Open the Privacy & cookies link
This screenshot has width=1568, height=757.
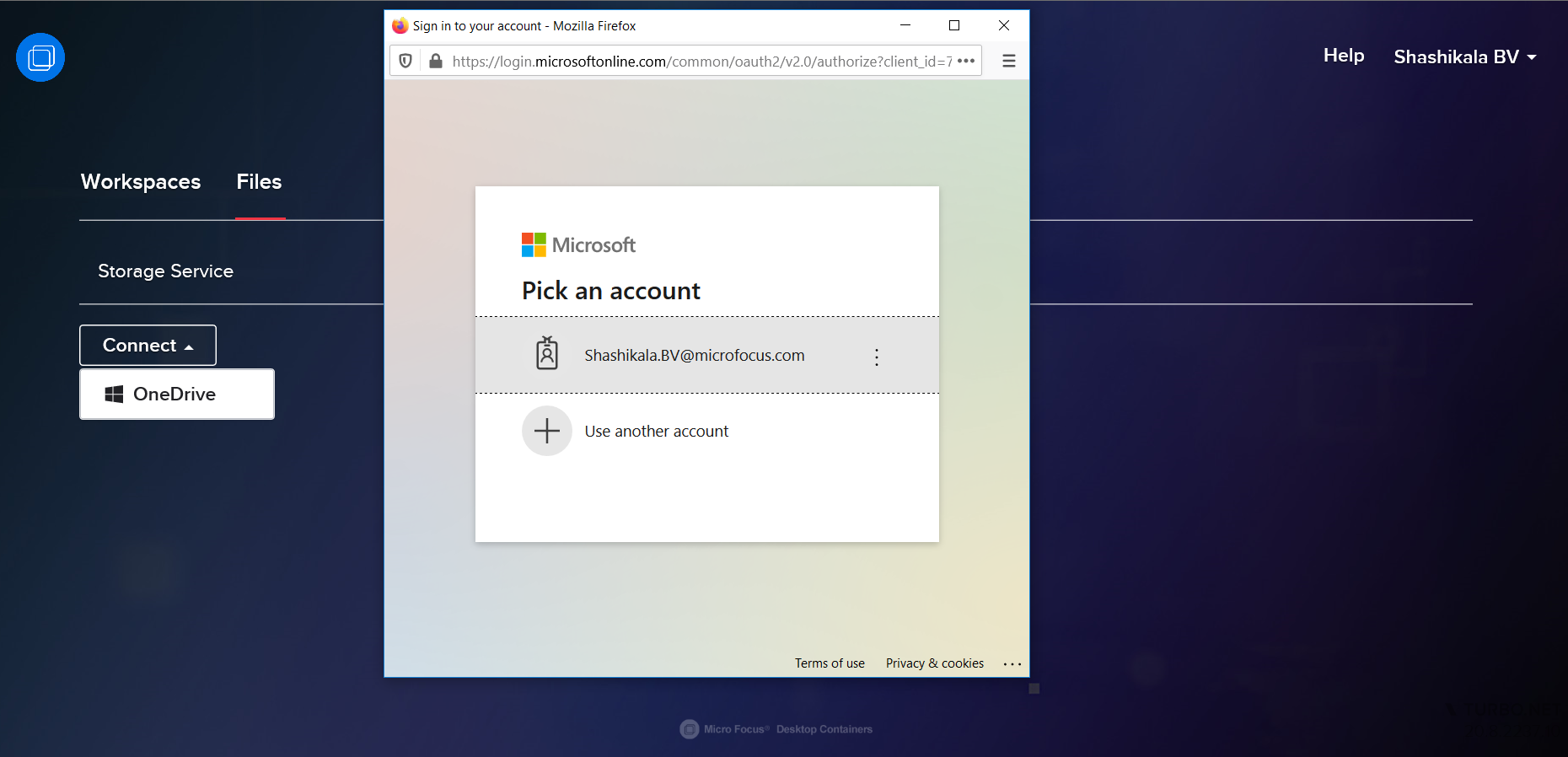pyautogui.click(x=935, y=663)
